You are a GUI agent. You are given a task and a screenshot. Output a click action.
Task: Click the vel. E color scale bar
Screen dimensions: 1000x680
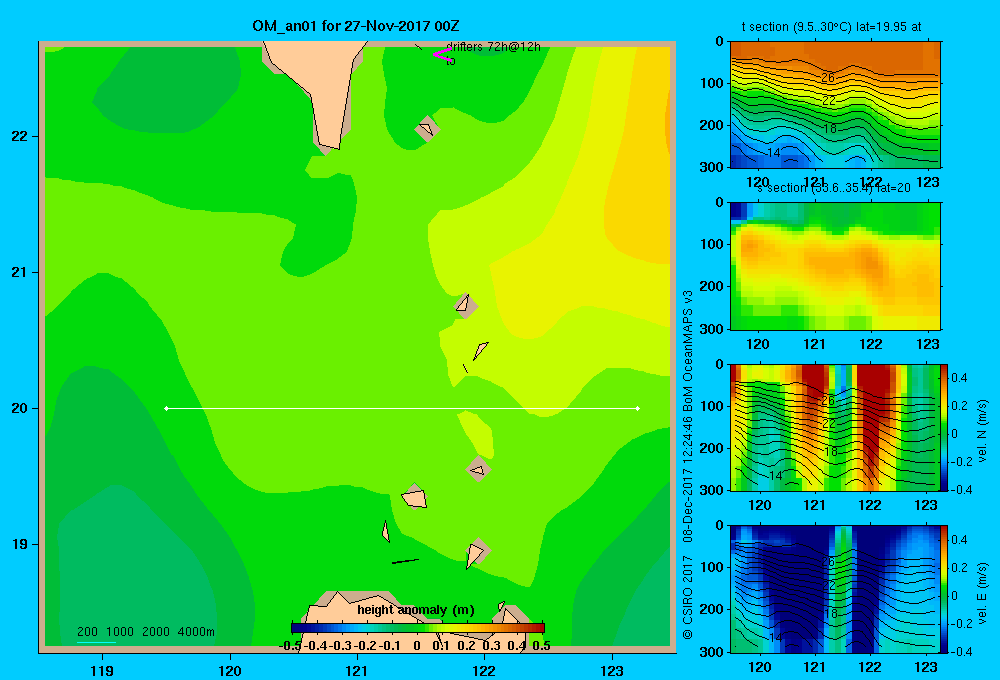pos(944,589)
